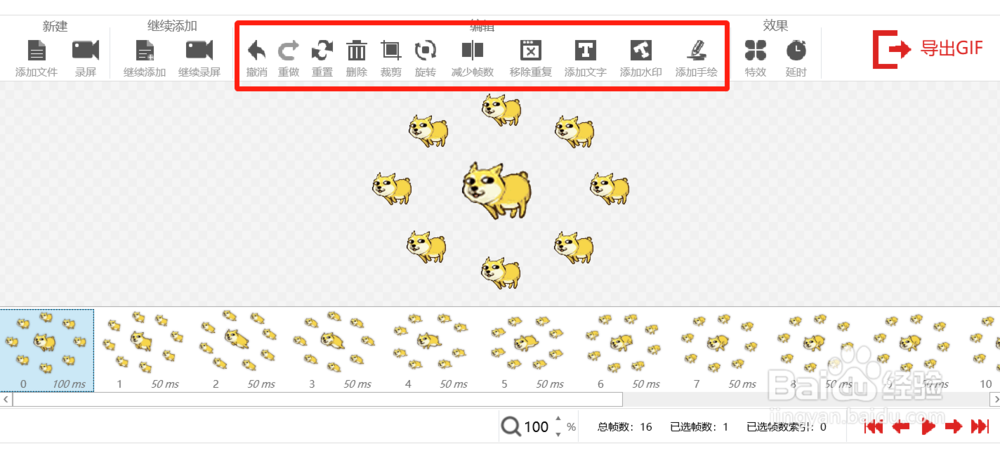This screenshot has width=1000, height=451.
Task: Select frame 1 thumbnail
Action: point(144,350)
